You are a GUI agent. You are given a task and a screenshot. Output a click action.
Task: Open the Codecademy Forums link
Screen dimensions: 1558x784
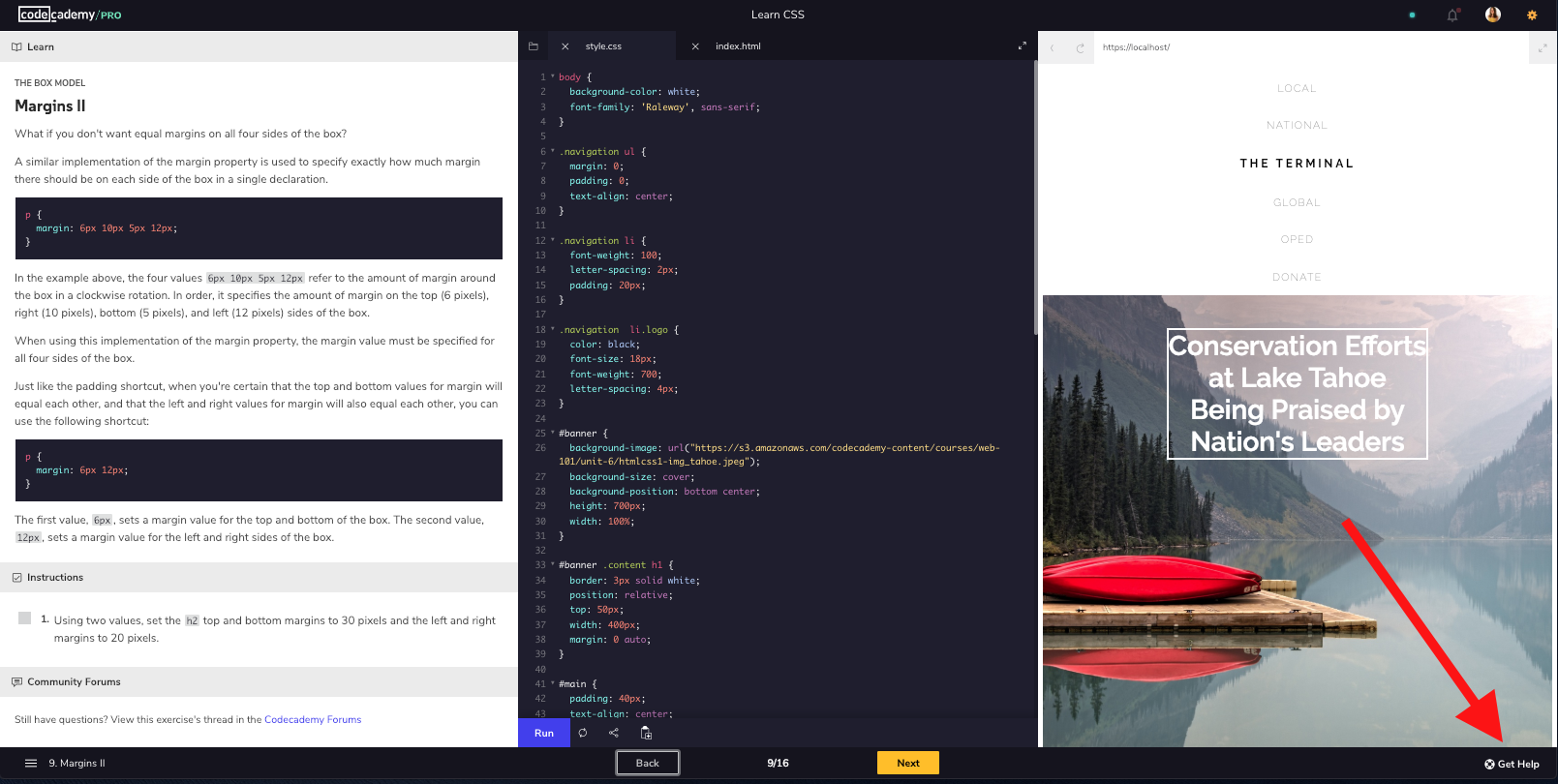point(313,720)
